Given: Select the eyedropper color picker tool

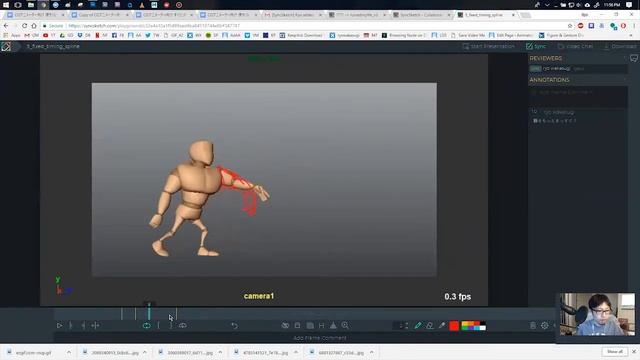Looking at the screenshot, I should [442, 325].
